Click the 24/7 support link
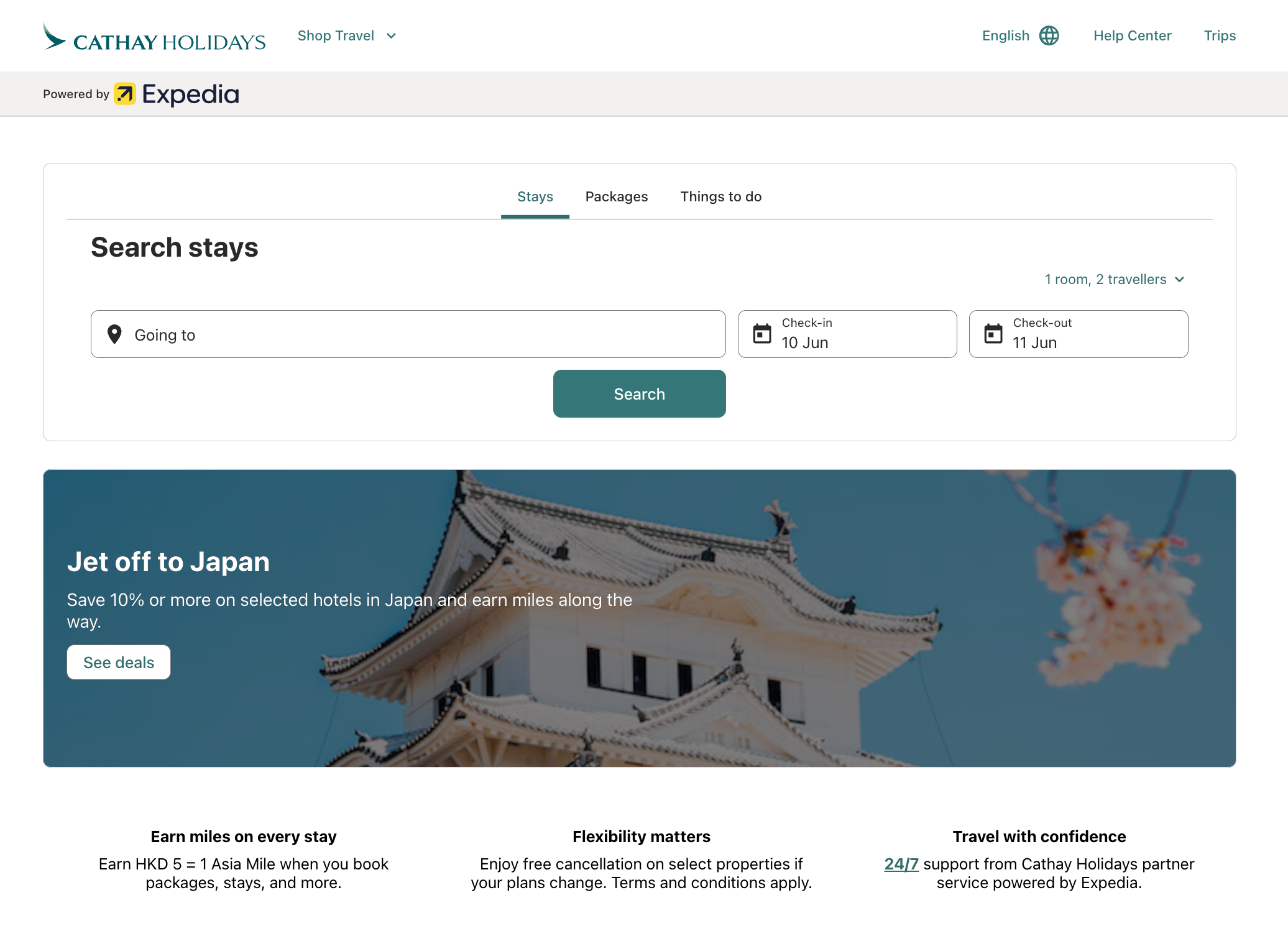The height and width of the screenshot is (926, 1288). (x=901, y=864)
